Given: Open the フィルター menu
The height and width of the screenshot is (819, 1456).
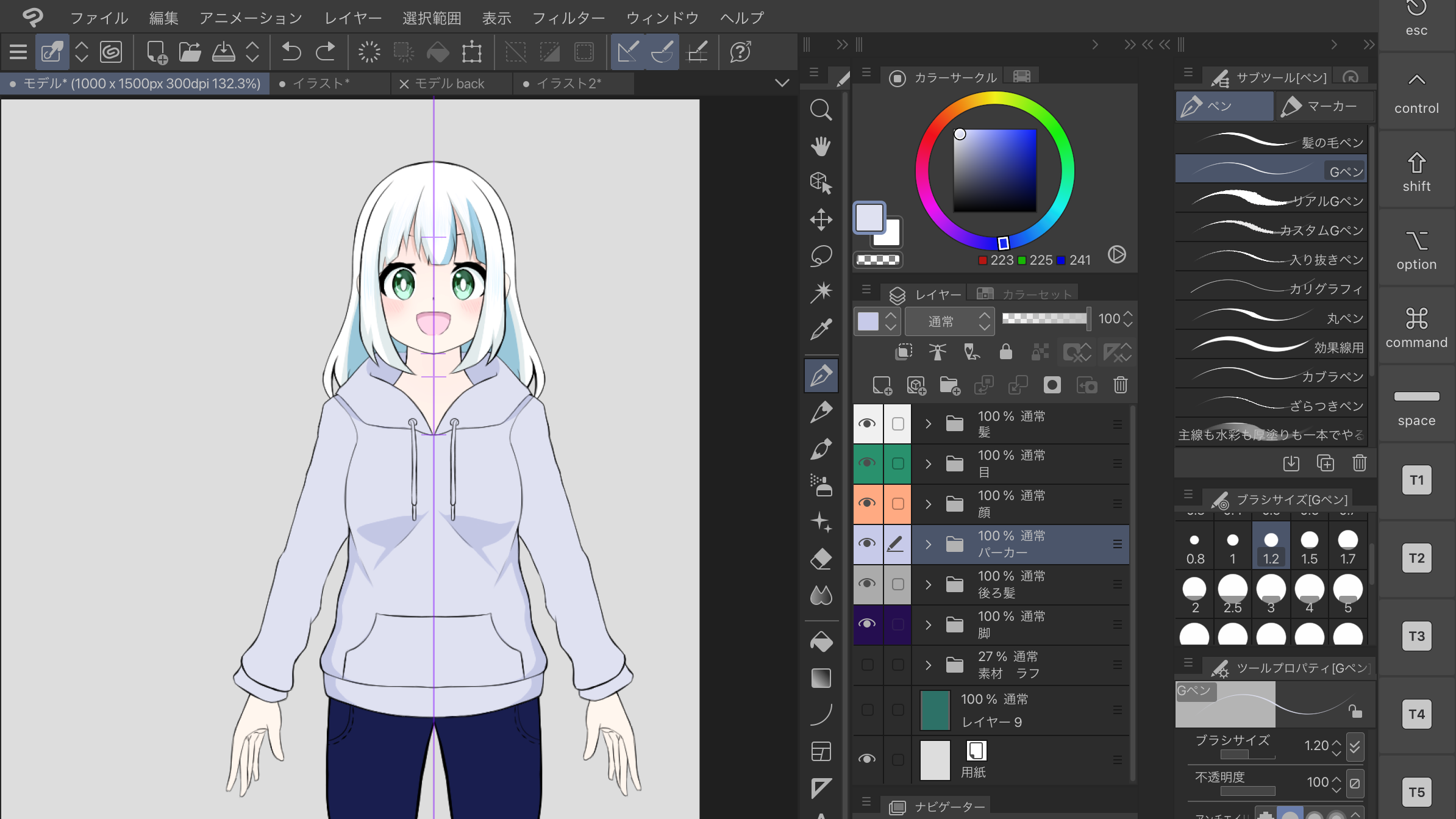Looking at the screenshot, I should 568,18.
